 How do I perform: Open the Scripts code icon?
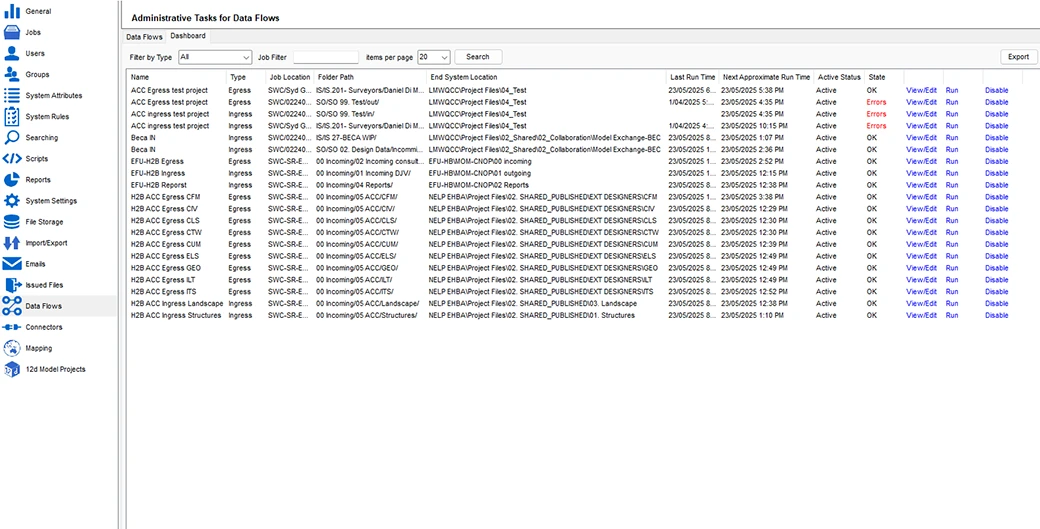point(12,158)
